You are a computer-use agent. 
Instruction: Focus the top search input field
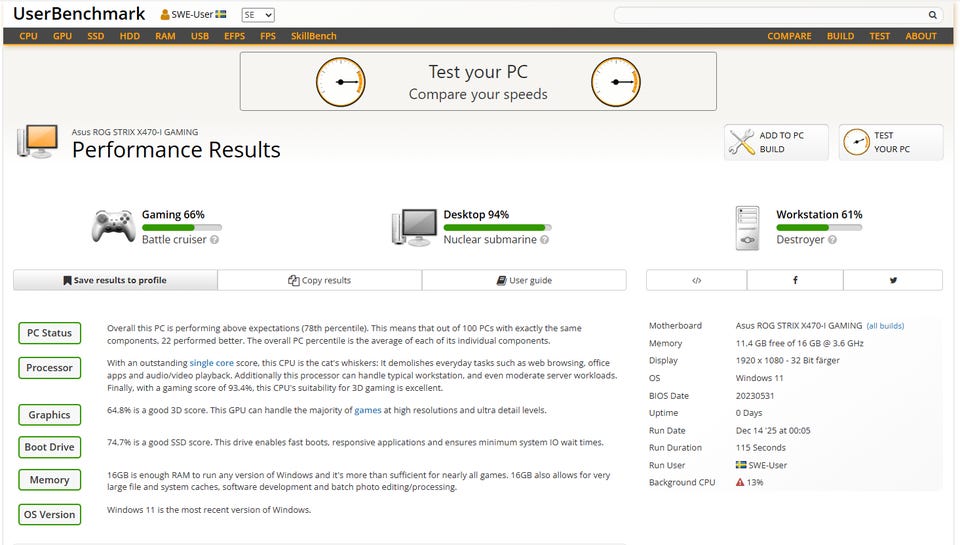coord(770,15)
